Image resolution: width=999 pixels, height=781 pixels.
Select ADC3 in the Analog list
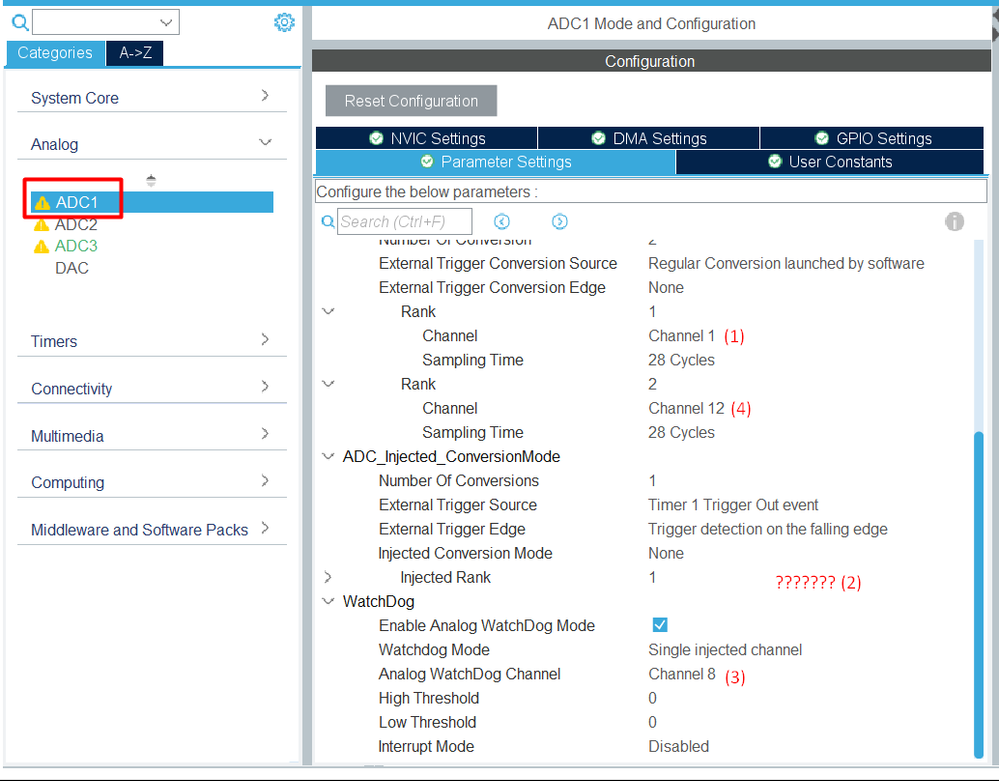(x=76, y=246)
